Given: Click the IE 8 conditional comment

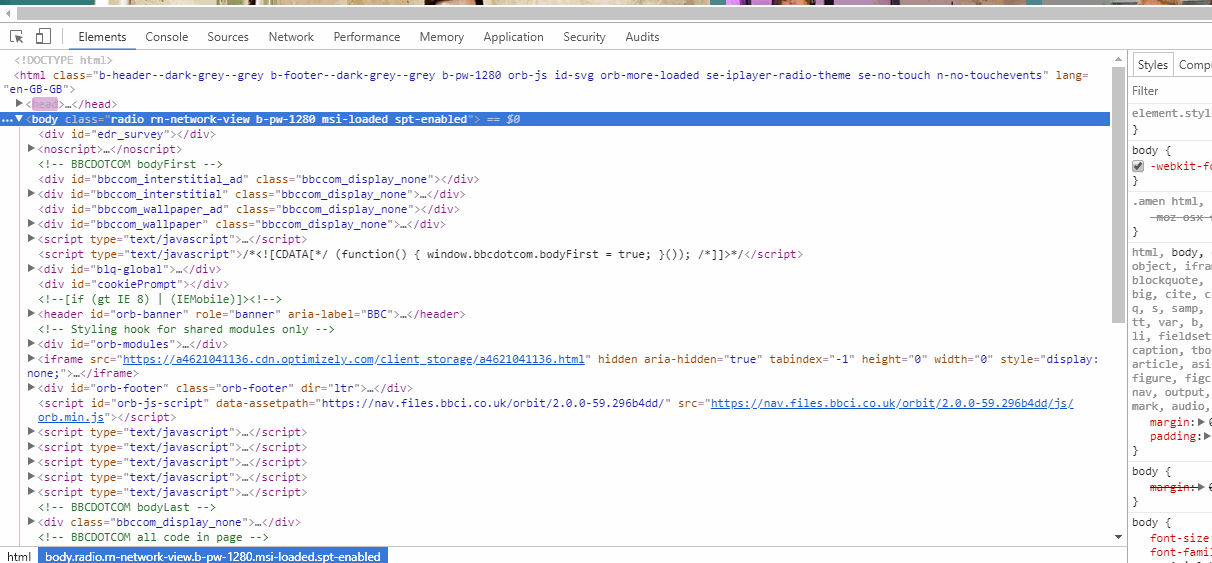Looking at the screenshot, I should [160, 299].
